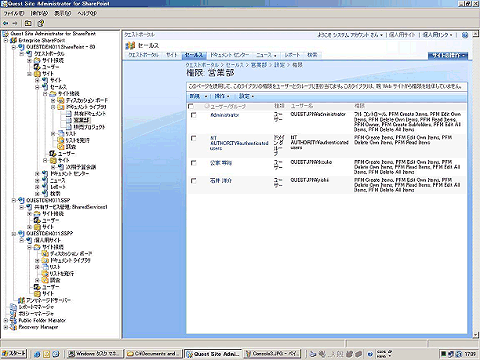Click the レポートマネージャ node icon
The height and width of the screenshot is (360, 480).
pos(14,307)
